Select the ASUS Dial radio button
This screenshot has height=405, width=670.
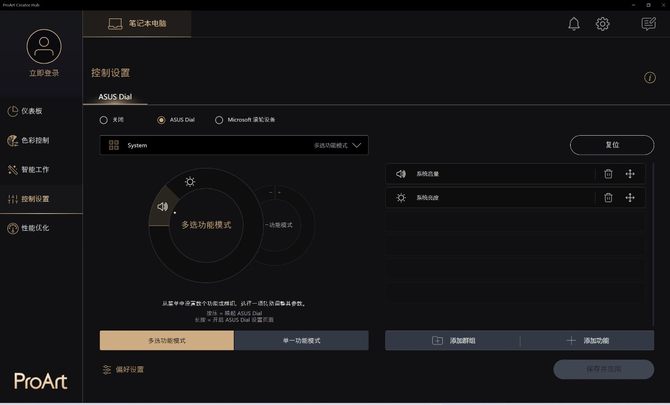[x=161, y=120]
